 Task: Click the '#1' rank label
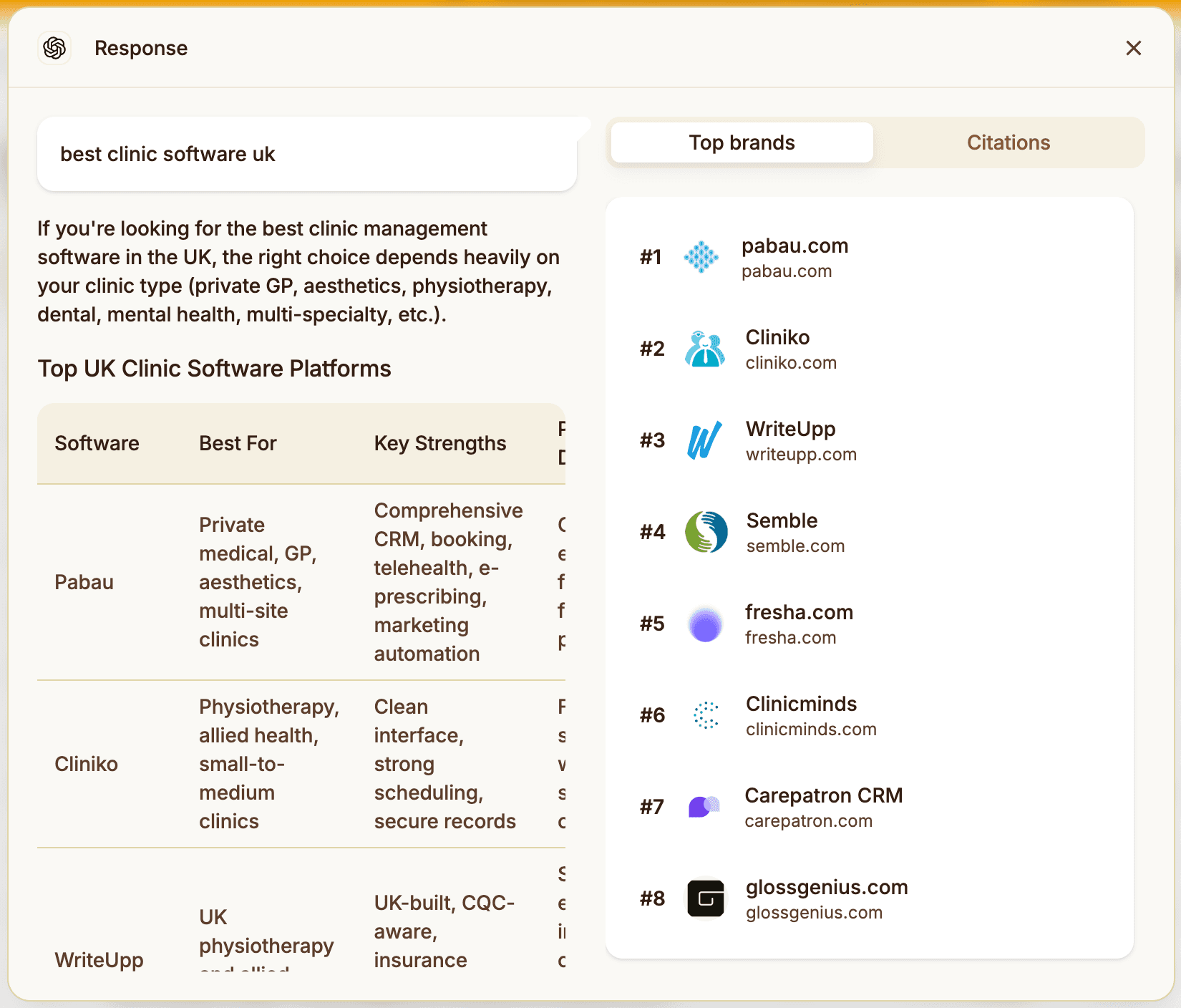651,257
